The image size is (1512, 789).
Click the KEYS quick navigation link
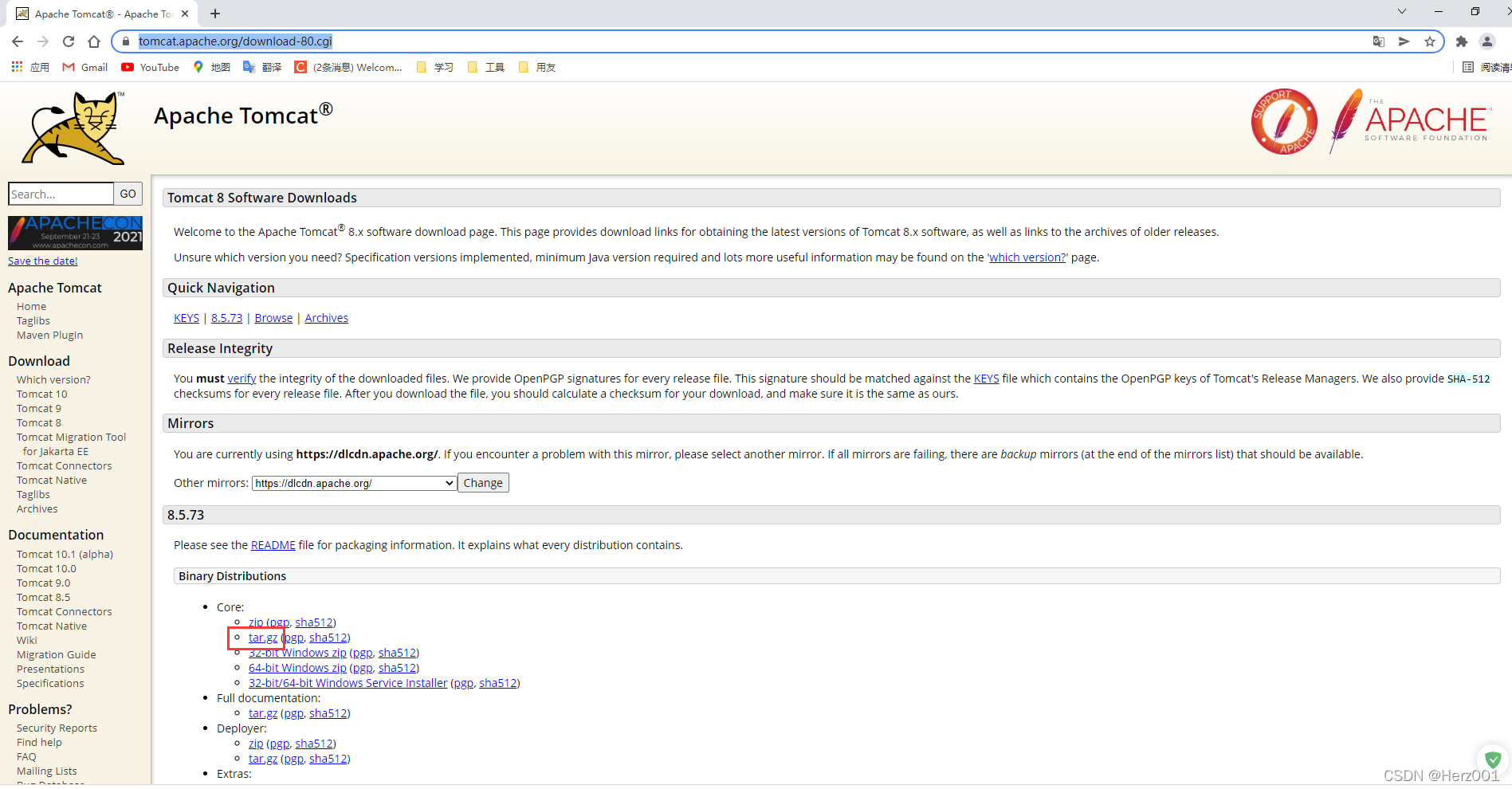click(187, 318)
